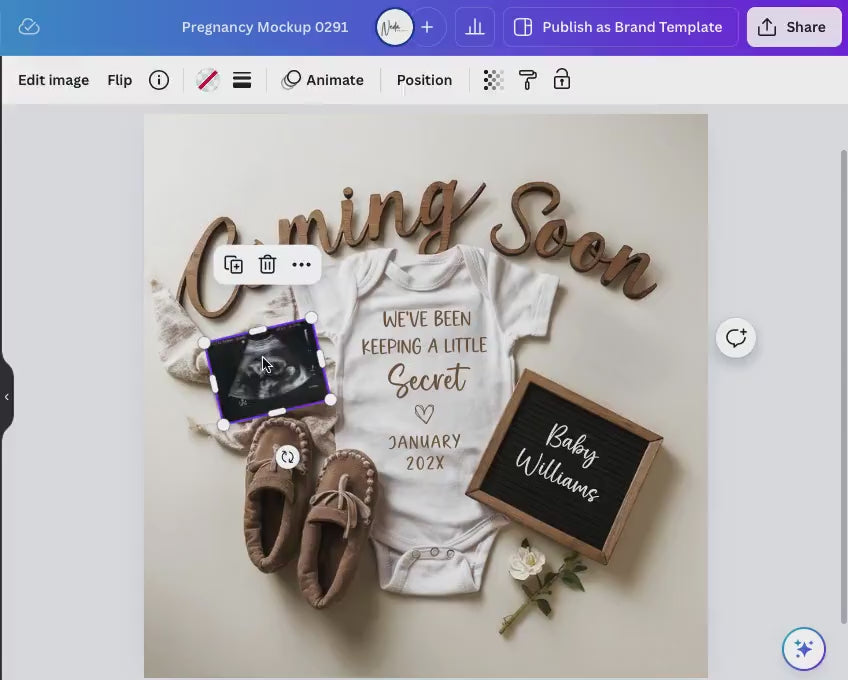Delete the selected image with trash icon
The width and height of the screenshot is (848, 680).
point(267,265)
